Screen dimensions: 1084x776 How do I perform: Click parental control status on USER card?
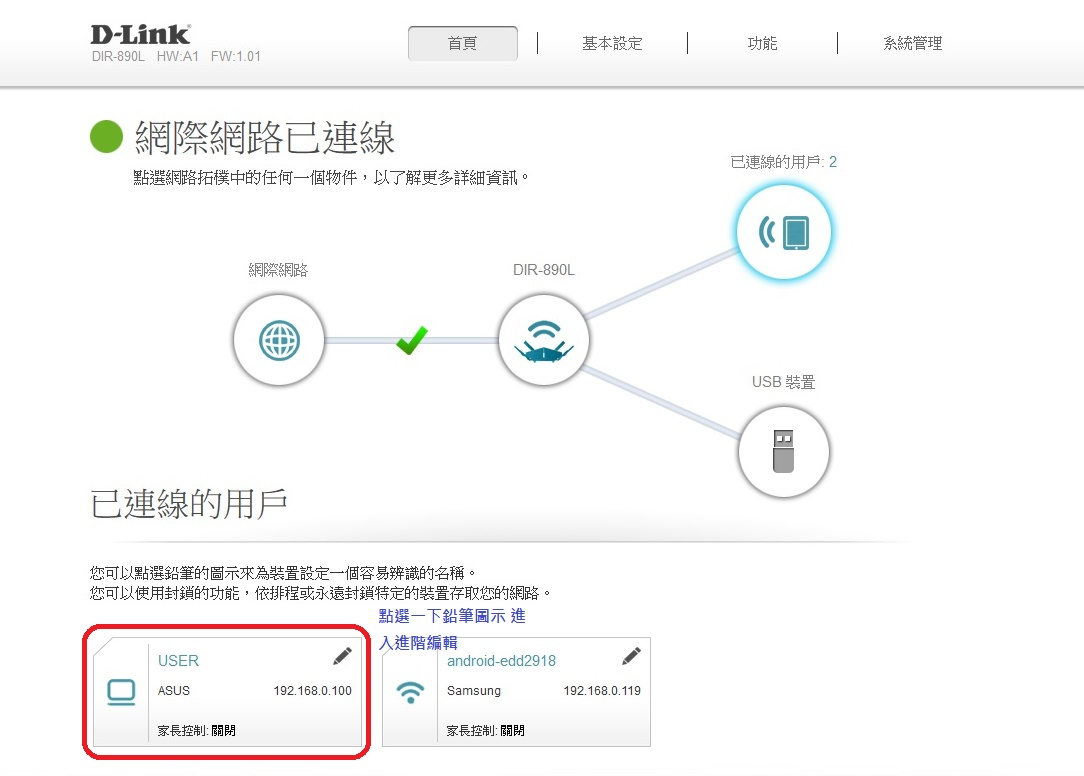point(197,731)
